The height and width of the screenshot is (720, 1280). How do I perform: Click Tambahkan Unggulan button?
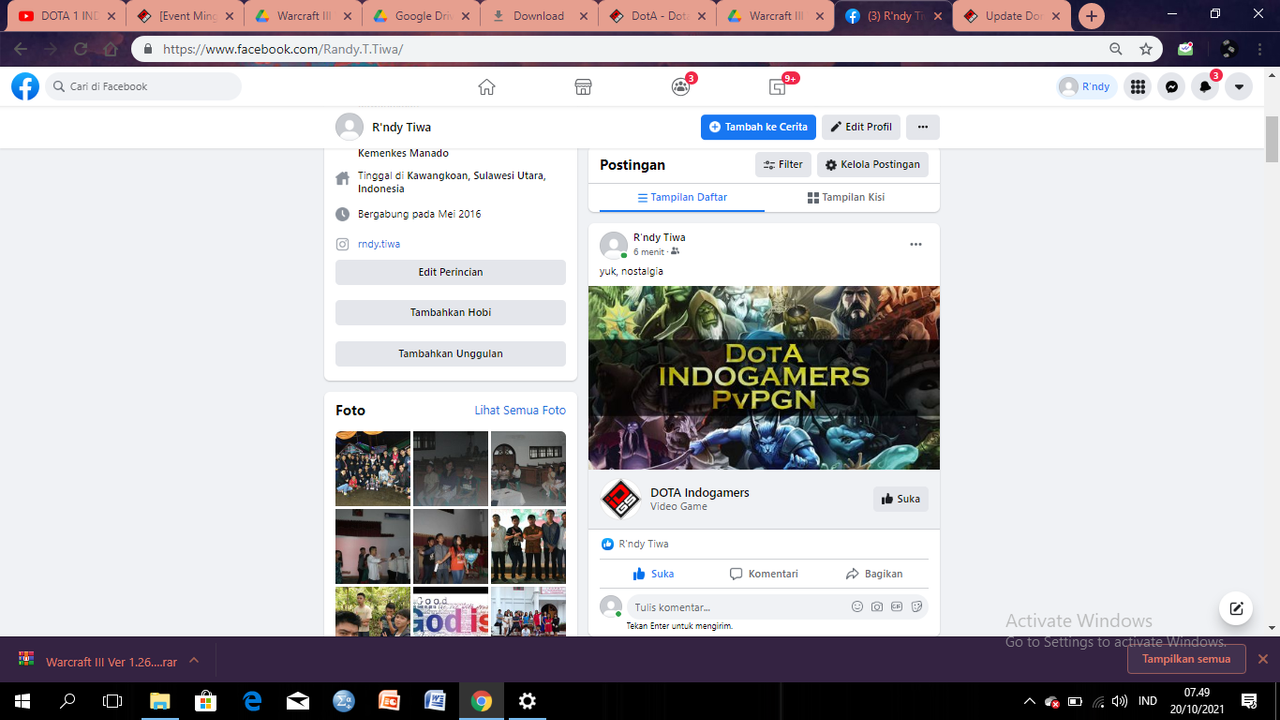coord(450,354)
